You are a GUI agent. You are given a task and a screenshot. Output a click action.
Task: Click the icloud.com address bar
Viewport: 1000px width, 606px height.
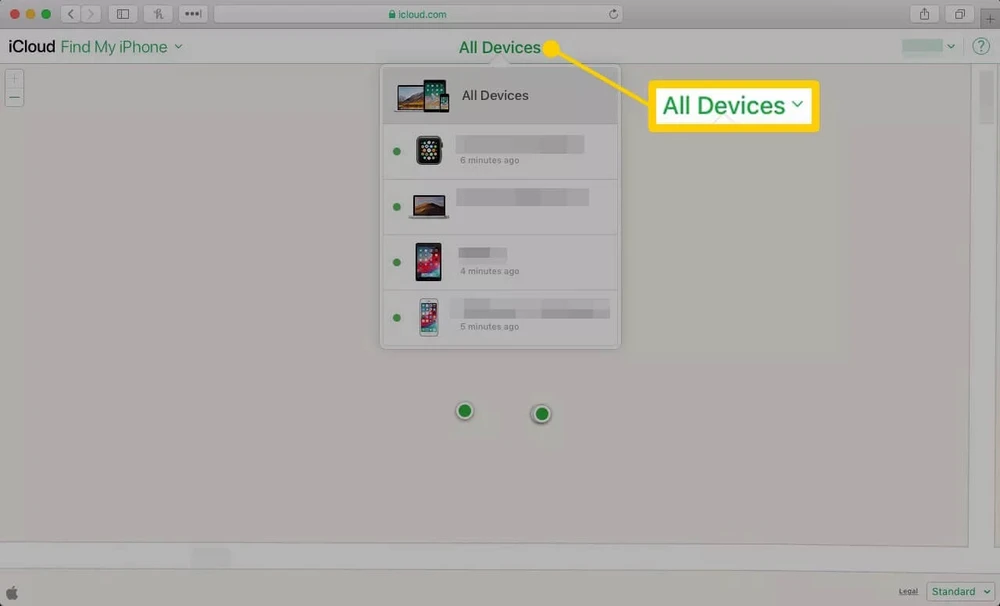(x=418, y=15)
